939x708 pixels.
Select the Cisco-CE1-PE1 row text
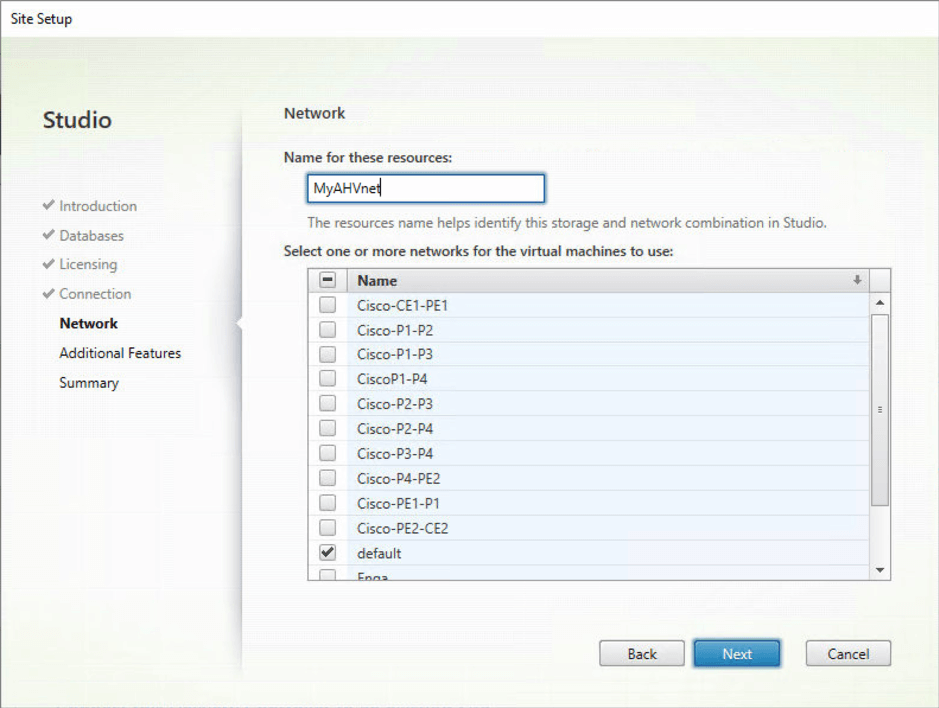coord(402,305)
